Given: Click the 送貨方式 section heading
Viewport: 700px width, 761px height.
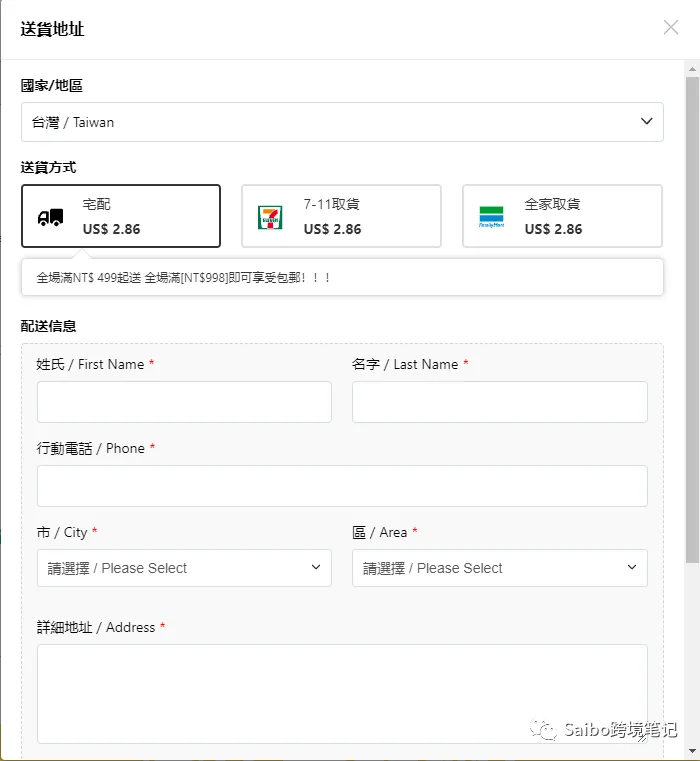Looking at the screenshot, I should (x=48, y=167).
